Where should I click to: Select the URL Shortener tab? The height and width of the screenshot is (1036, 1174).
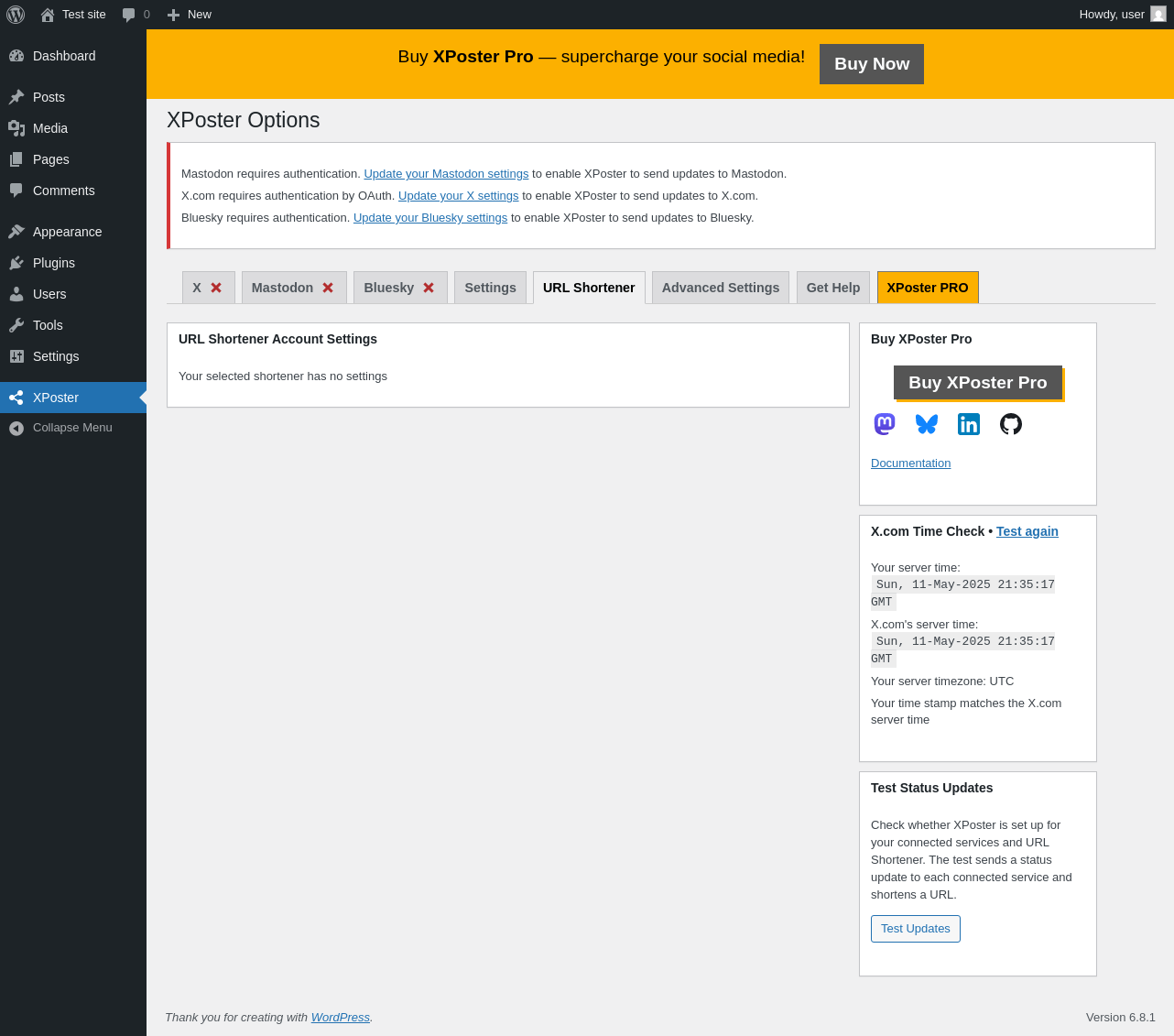pyautogui.click(x=589, y=288)
